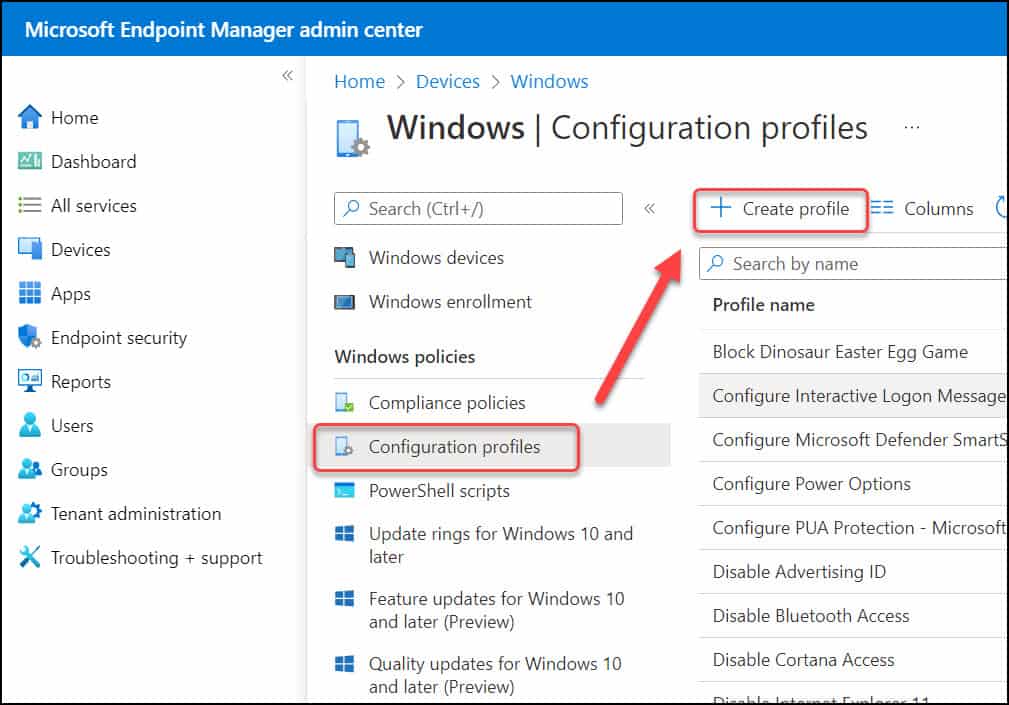This screenshot has width=1009, height=705.
Task: Click the All services list icon
Action: [x=30, y=205]
